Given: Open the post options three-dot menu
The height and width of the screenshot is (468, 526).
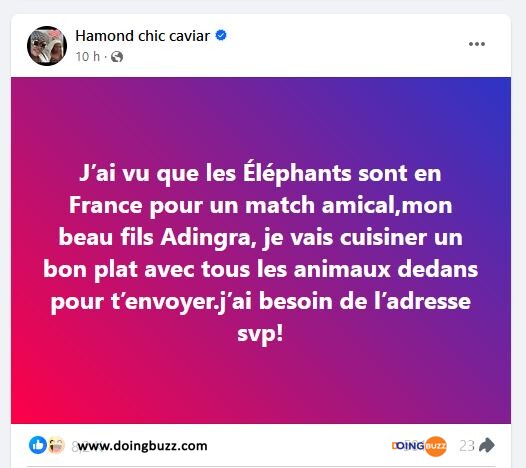Looking at the screenshot, I should coord(477,44).
